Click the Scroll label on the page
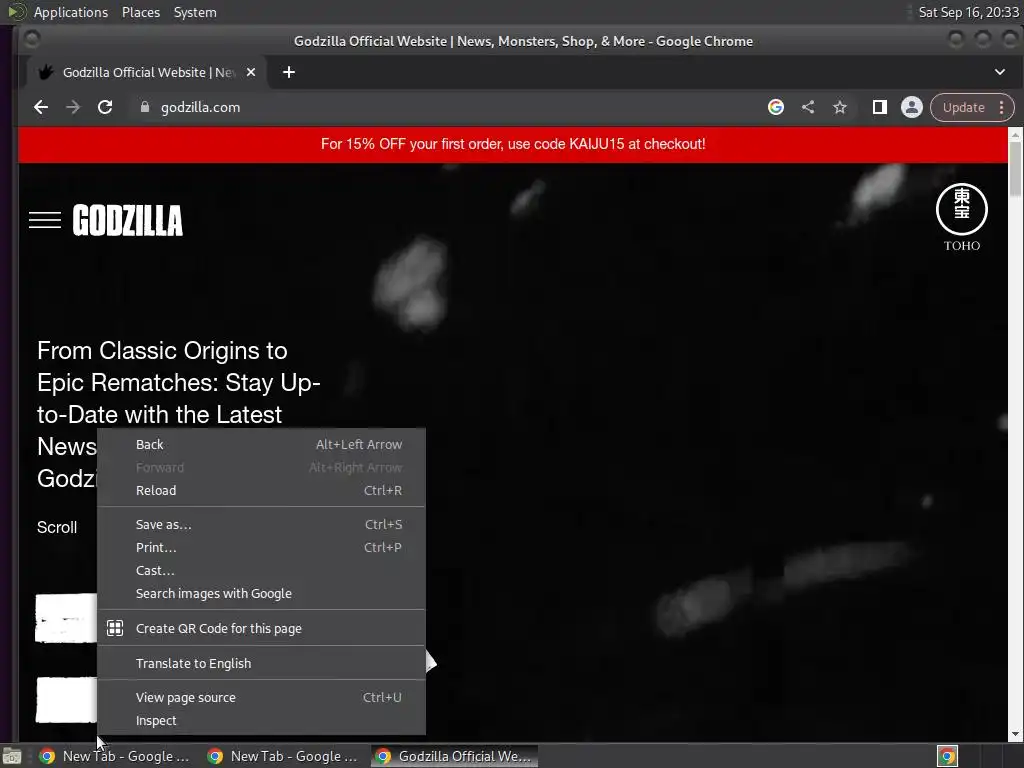Screen dimensions: 1024x768 click(57, 528)
